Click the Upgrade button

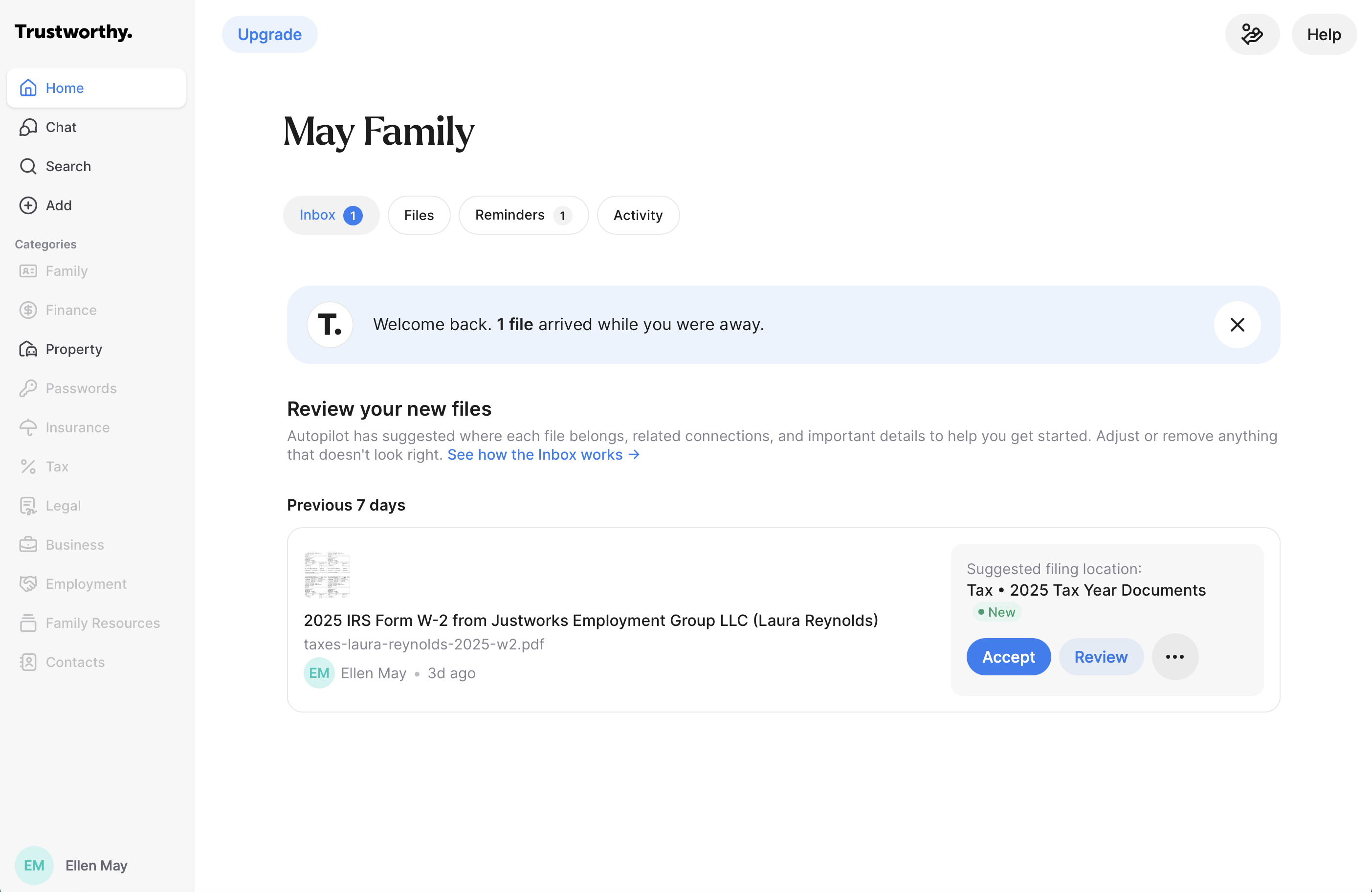click(x=269, y=35)
